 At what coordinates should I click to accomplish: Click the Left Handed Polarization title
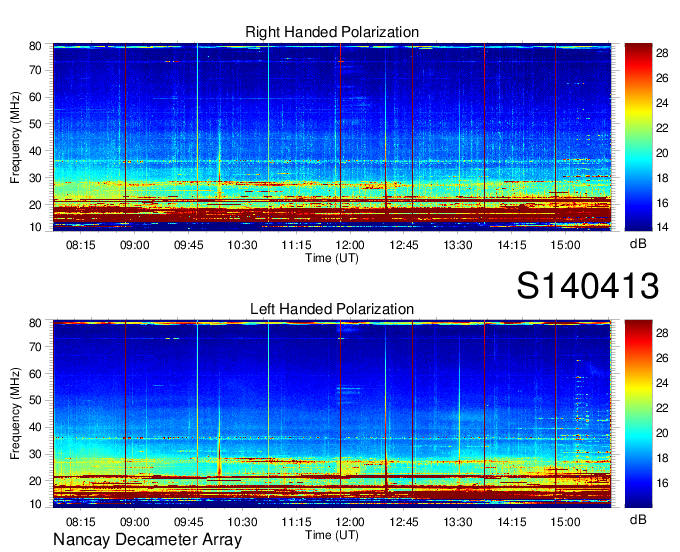pyautogui.click(x=332, y=309)
